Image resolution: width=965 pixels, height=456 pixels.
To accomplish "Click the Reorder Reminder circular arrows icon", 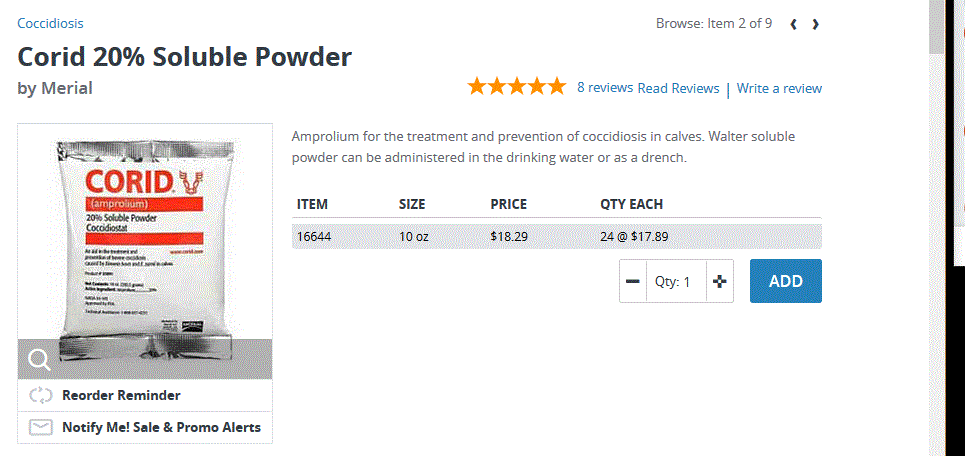I will (x=40, y=395).
